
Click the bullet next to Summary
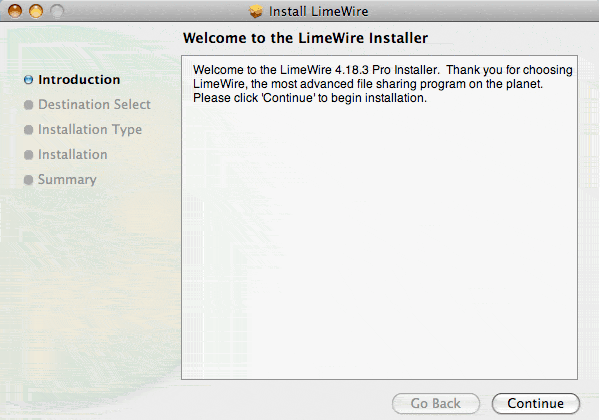(28, 180)
